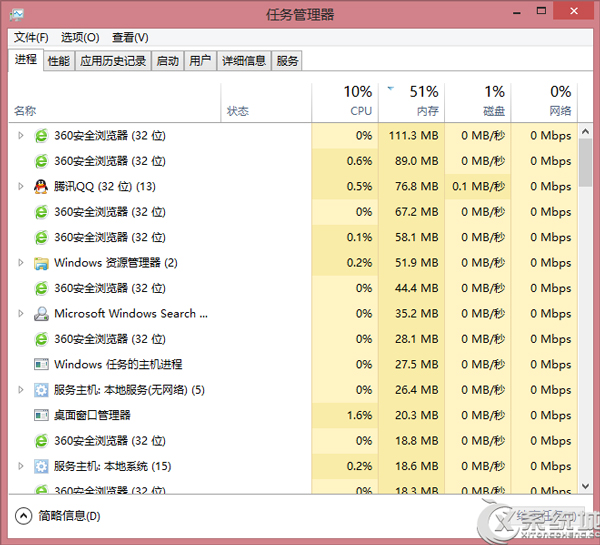Click the 360 browser icon in the 58.1 MB row
Viewport: 600px width, 545px height.
tap(41, 237)
